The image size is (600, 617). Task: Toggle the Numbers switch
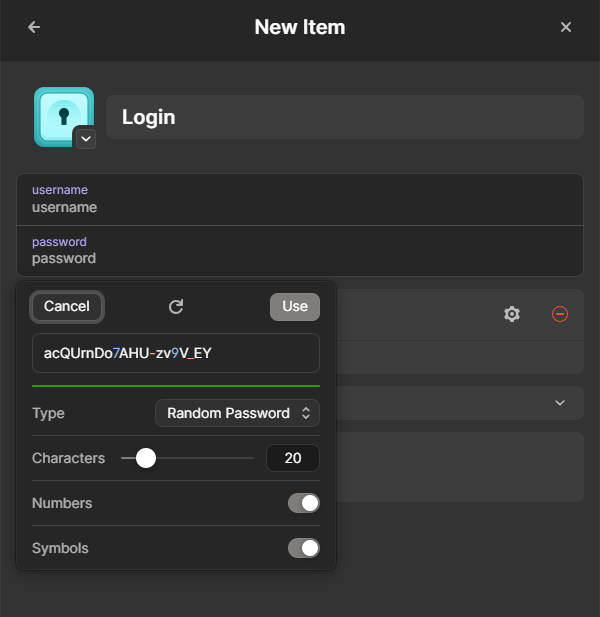pos(303,503)
